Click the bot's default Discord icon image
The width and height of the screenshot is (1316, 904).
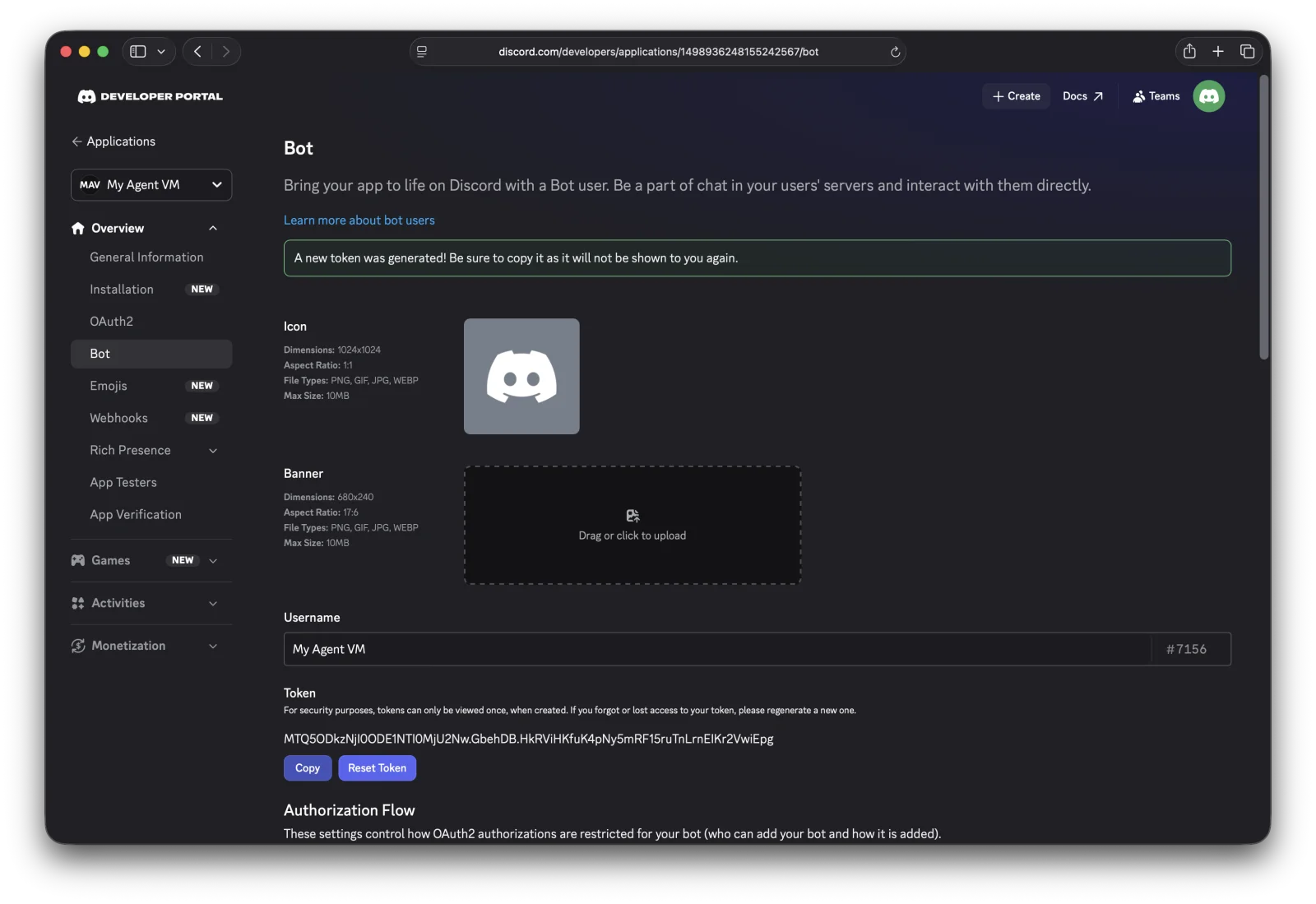(x=521, y=376)
